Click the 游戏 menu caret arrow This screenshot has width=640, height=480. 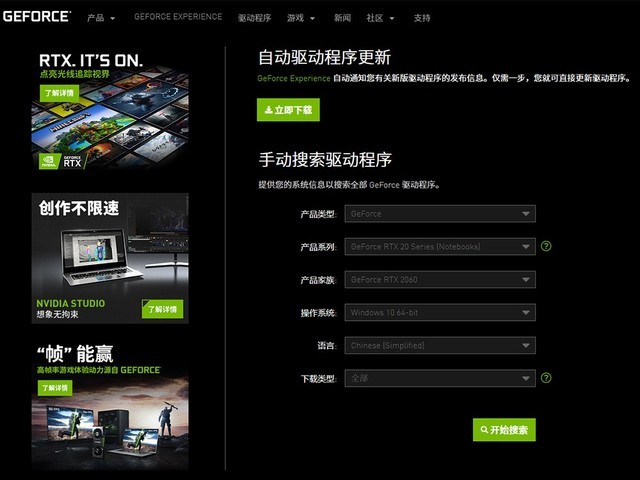pos(313,18)
